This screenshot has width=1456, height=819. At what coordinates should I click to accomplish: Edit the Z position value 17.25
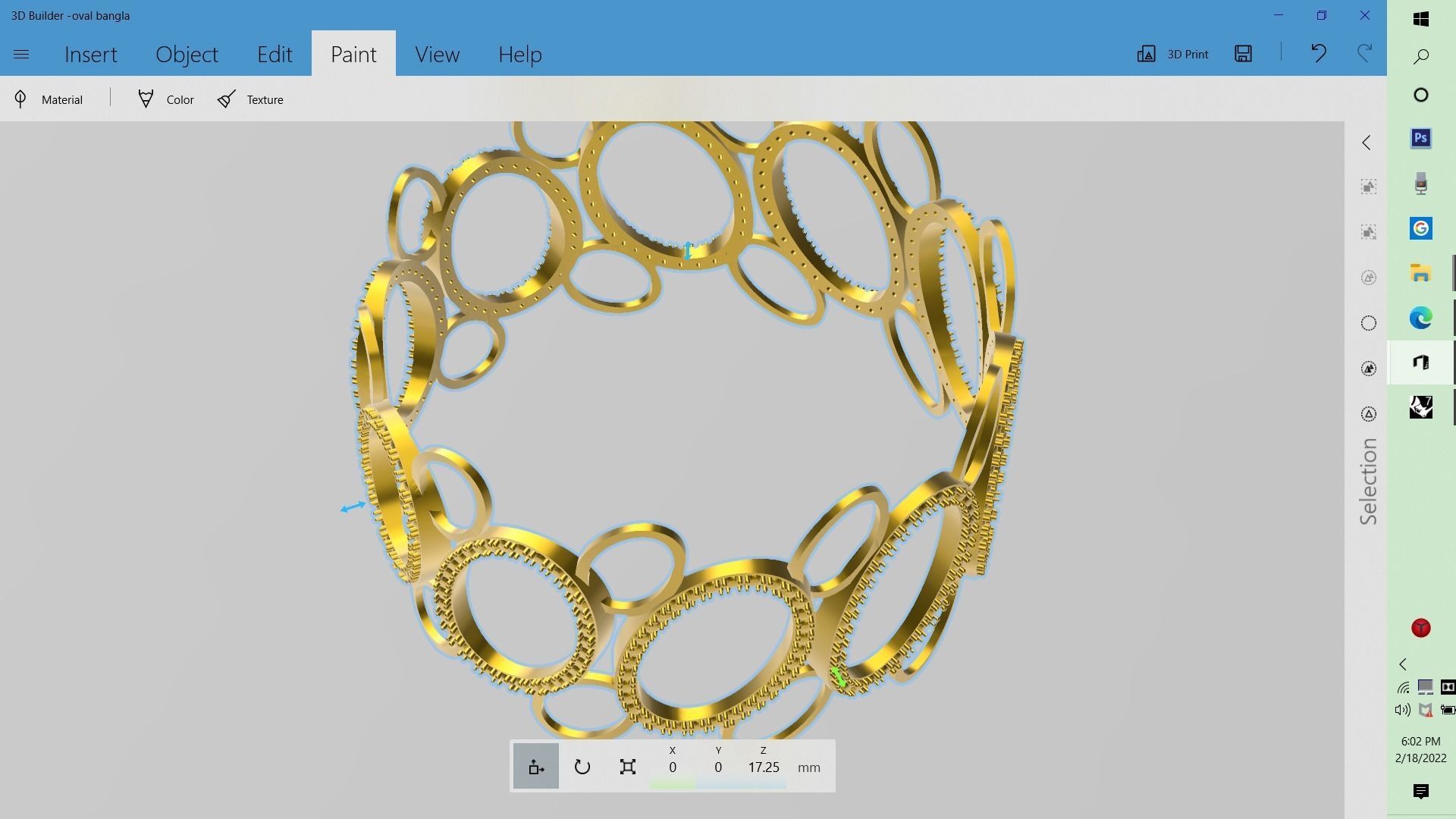tap(764, 767)
